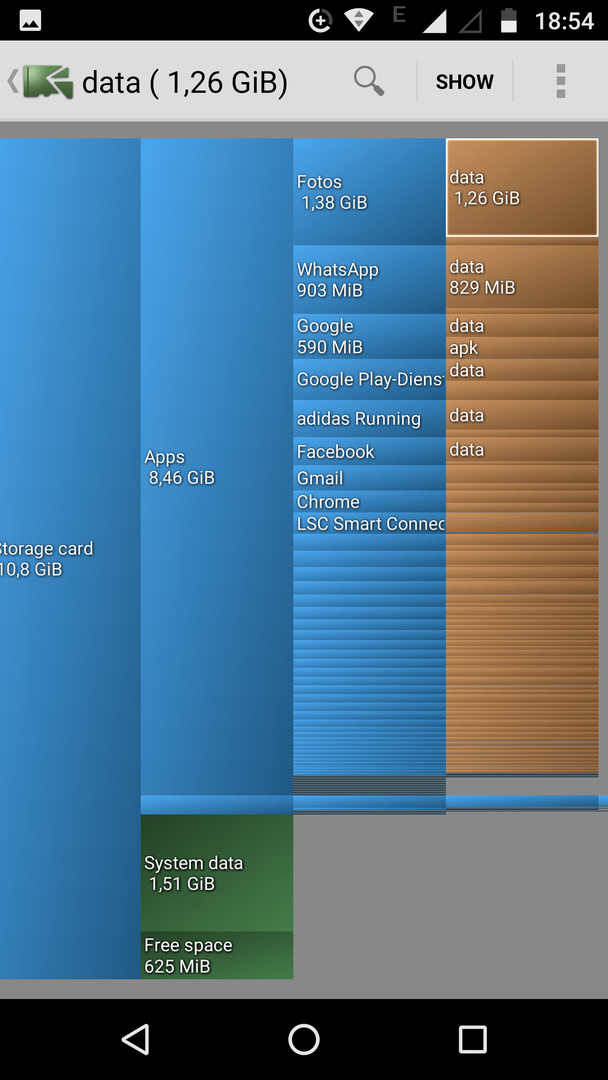
Task: Select the WhatsApp 903 MiB block
Action: (x=369, y=280)
